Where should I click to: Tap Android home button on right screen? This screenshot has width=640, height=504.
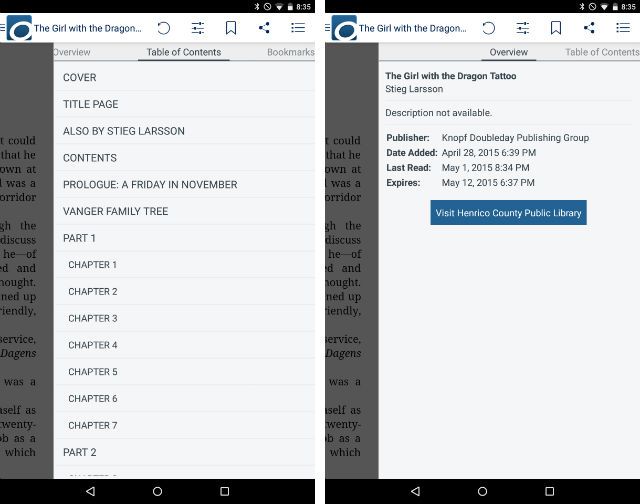(x=482, y=491)
